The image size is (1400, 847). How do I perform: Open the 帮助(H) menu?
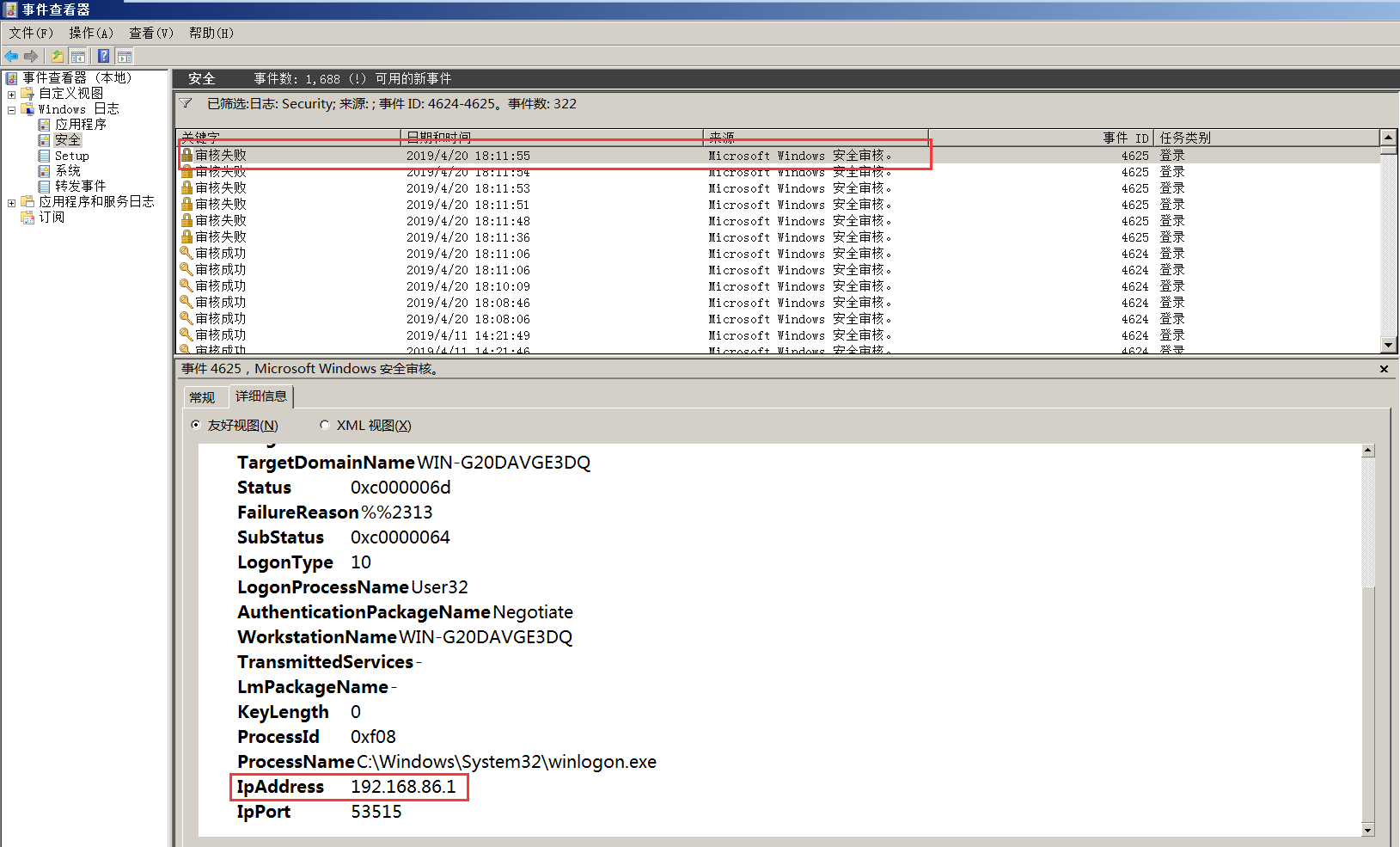(211, 33)
